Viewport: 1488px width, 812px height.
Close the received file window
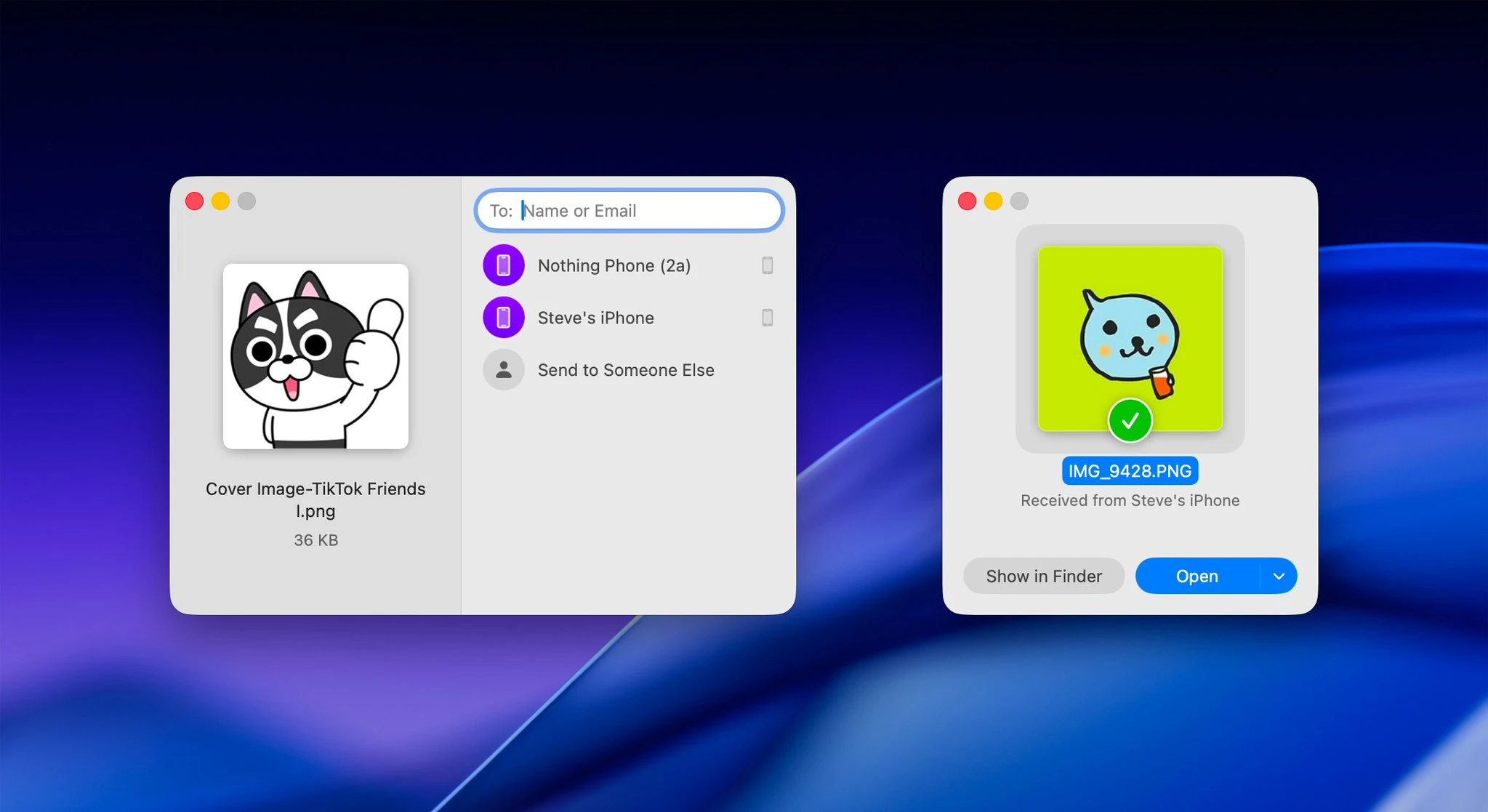coord(967,201)
